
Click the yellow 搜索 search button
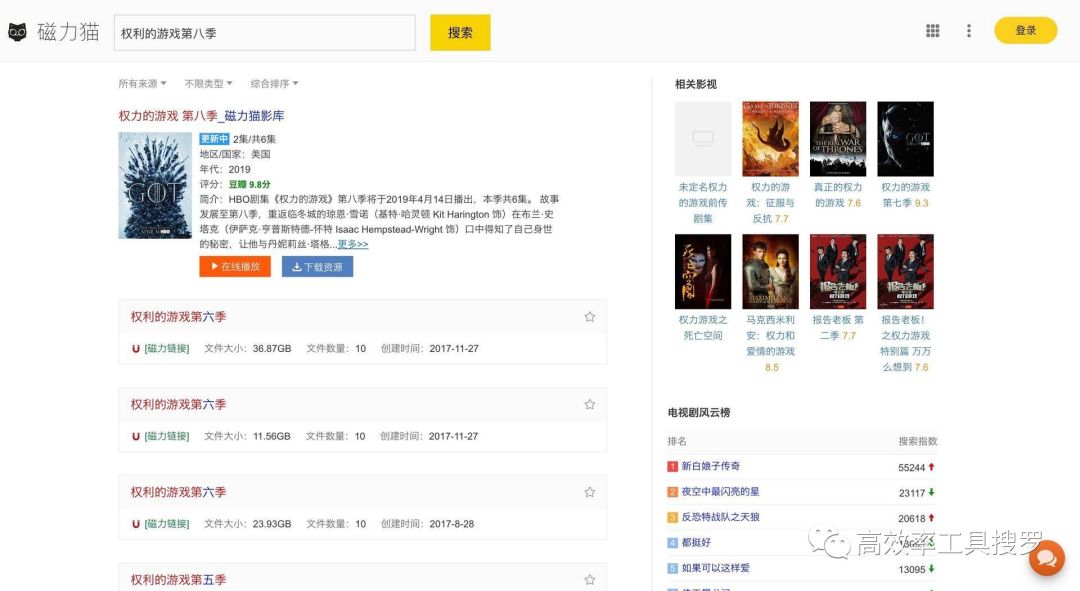[460, 32]
